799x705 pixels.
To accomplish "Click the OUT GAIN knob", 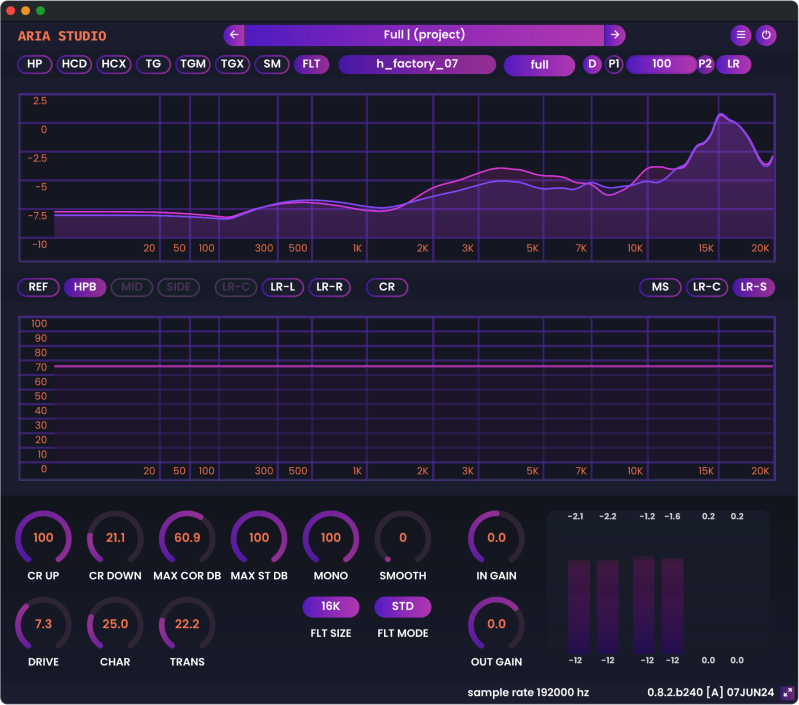I will click(496, 625).
